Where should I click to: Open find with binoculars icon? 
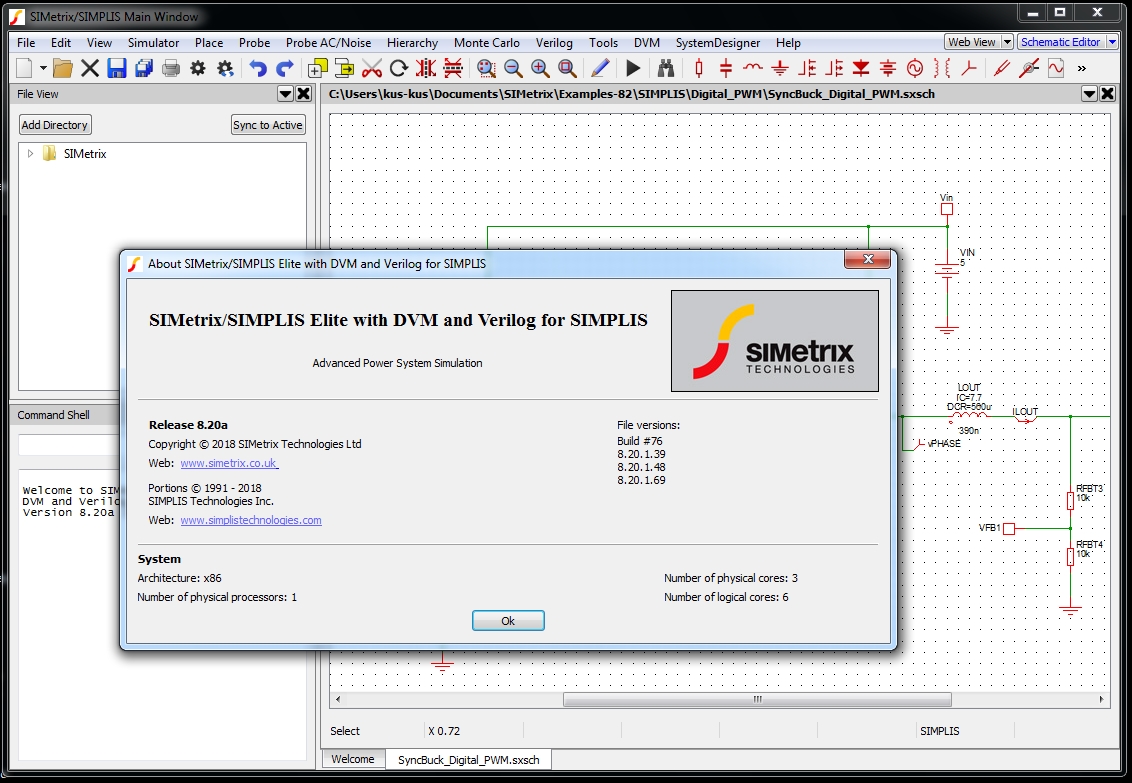point(666,69)
